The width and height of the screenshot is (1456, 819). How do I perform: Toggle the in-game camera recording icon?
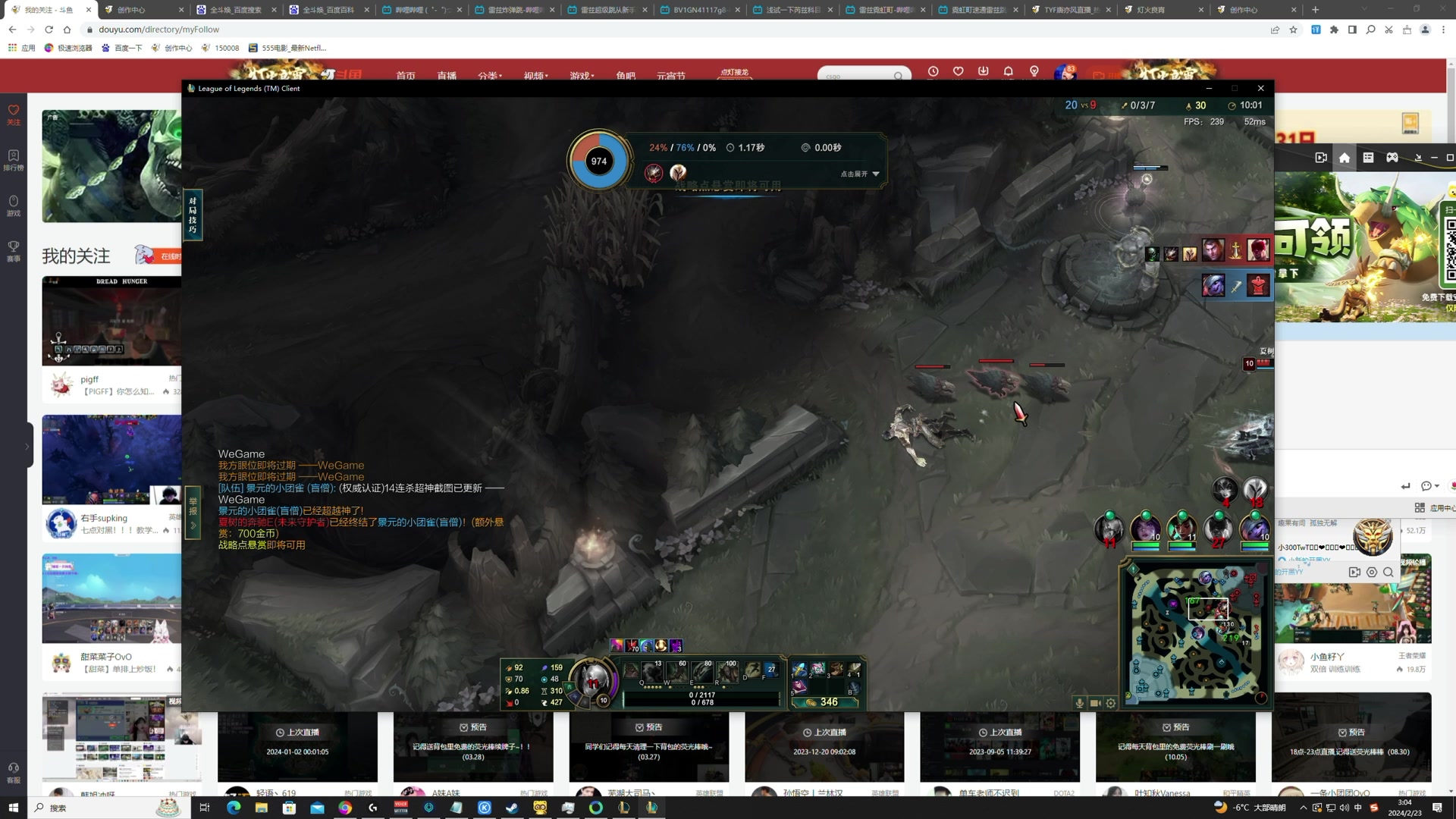click(x=1095, y=703)
